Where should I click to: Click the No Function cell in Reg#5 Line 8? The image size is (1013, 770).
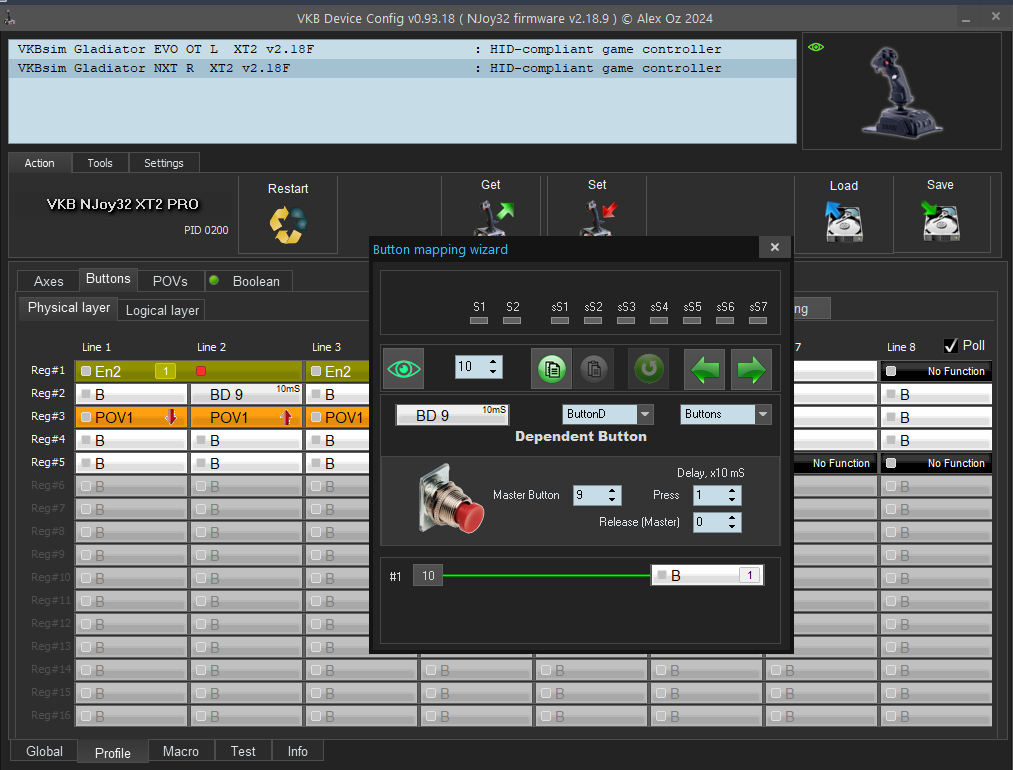[936, 463]
